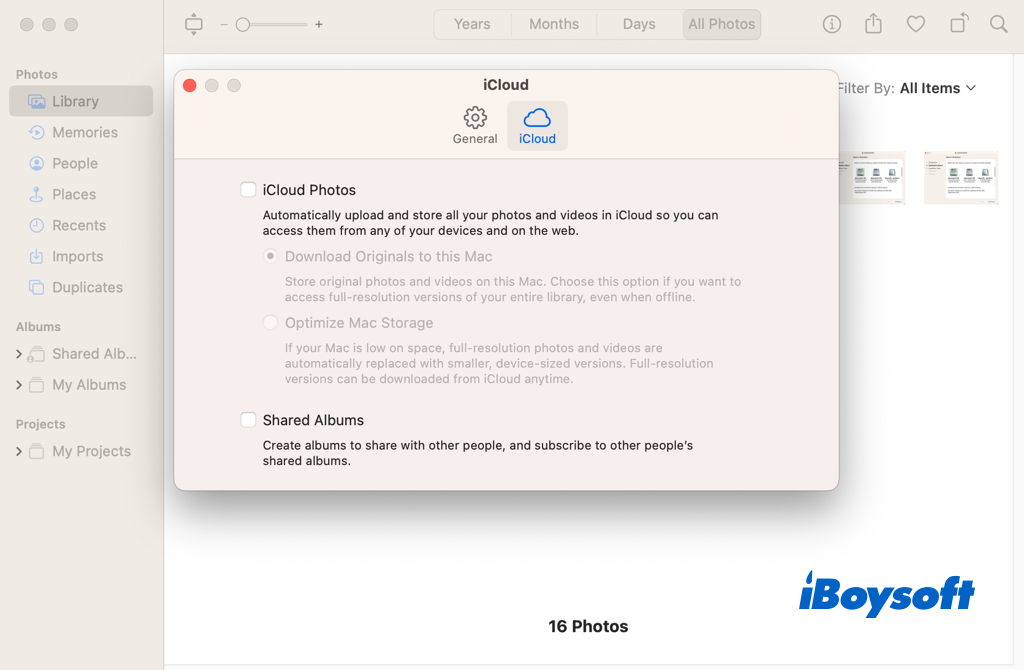Click the thumbnail zoom slider knob
The image size is (1024, 670).
(242, 24)
